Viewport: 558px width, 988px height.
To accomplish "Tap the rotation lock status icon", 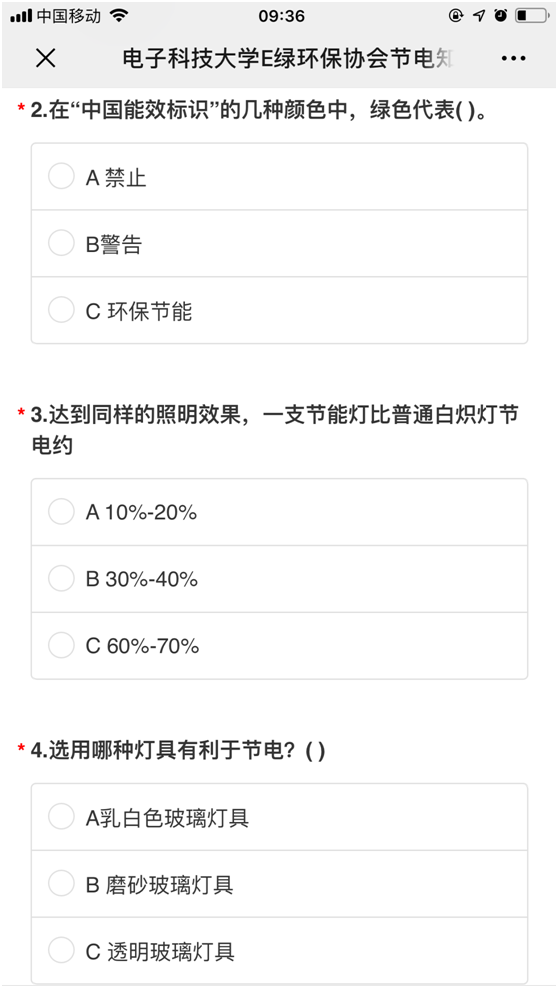I will (x=456, y=16).
